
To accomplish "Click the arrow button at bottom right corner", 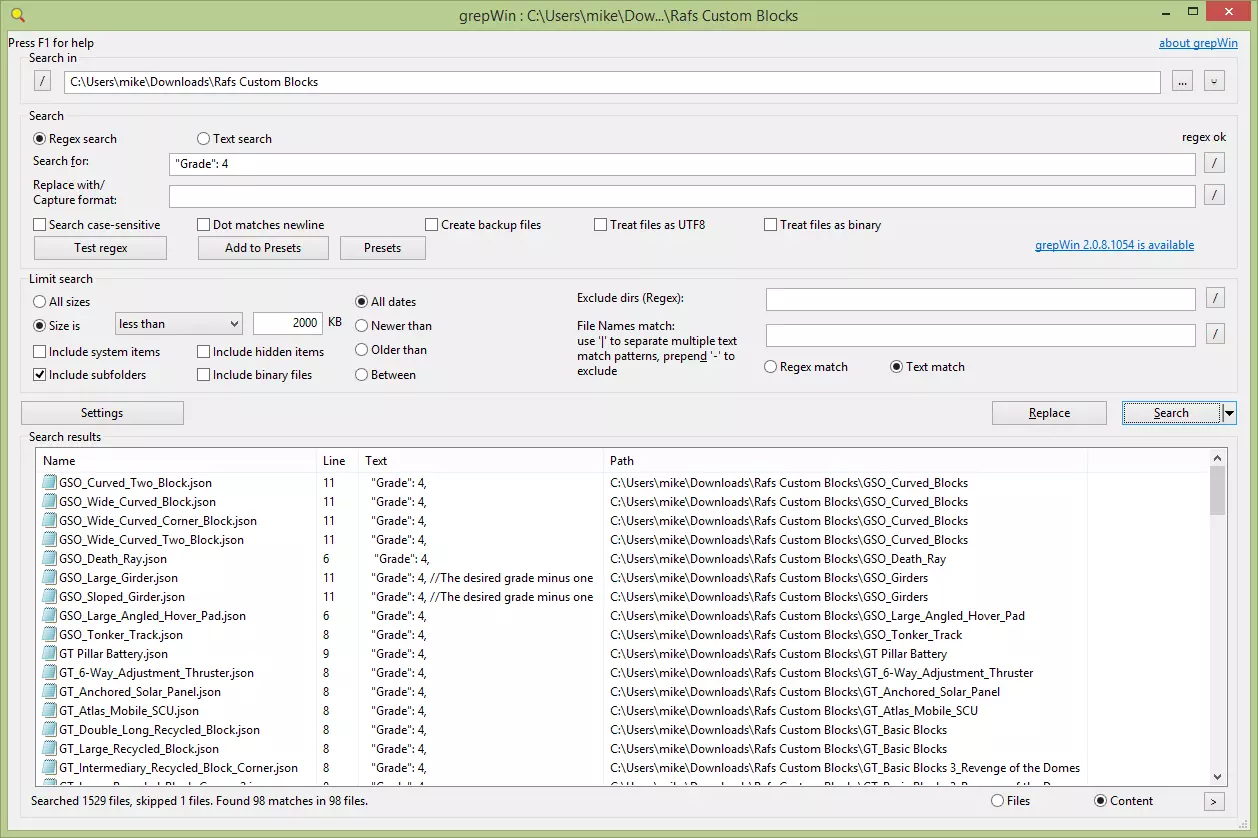I will point(1213,801).
